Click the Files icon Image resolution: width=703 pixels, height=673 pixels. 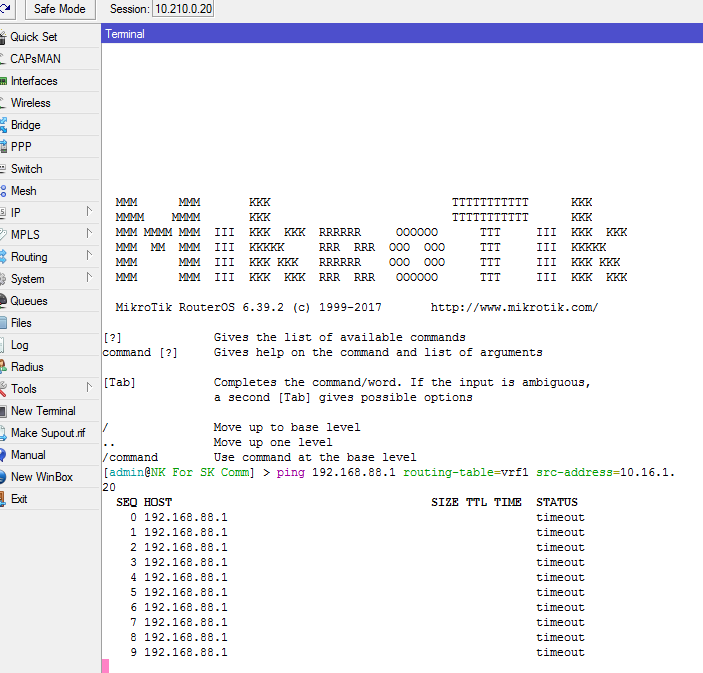(x=4, y=323)
